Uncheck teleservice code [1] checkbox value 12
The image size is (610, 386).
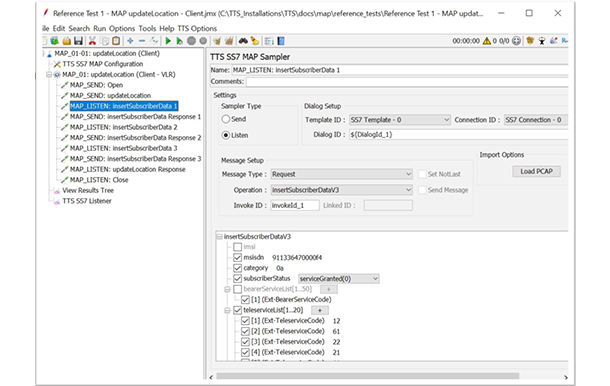(245, 321)
